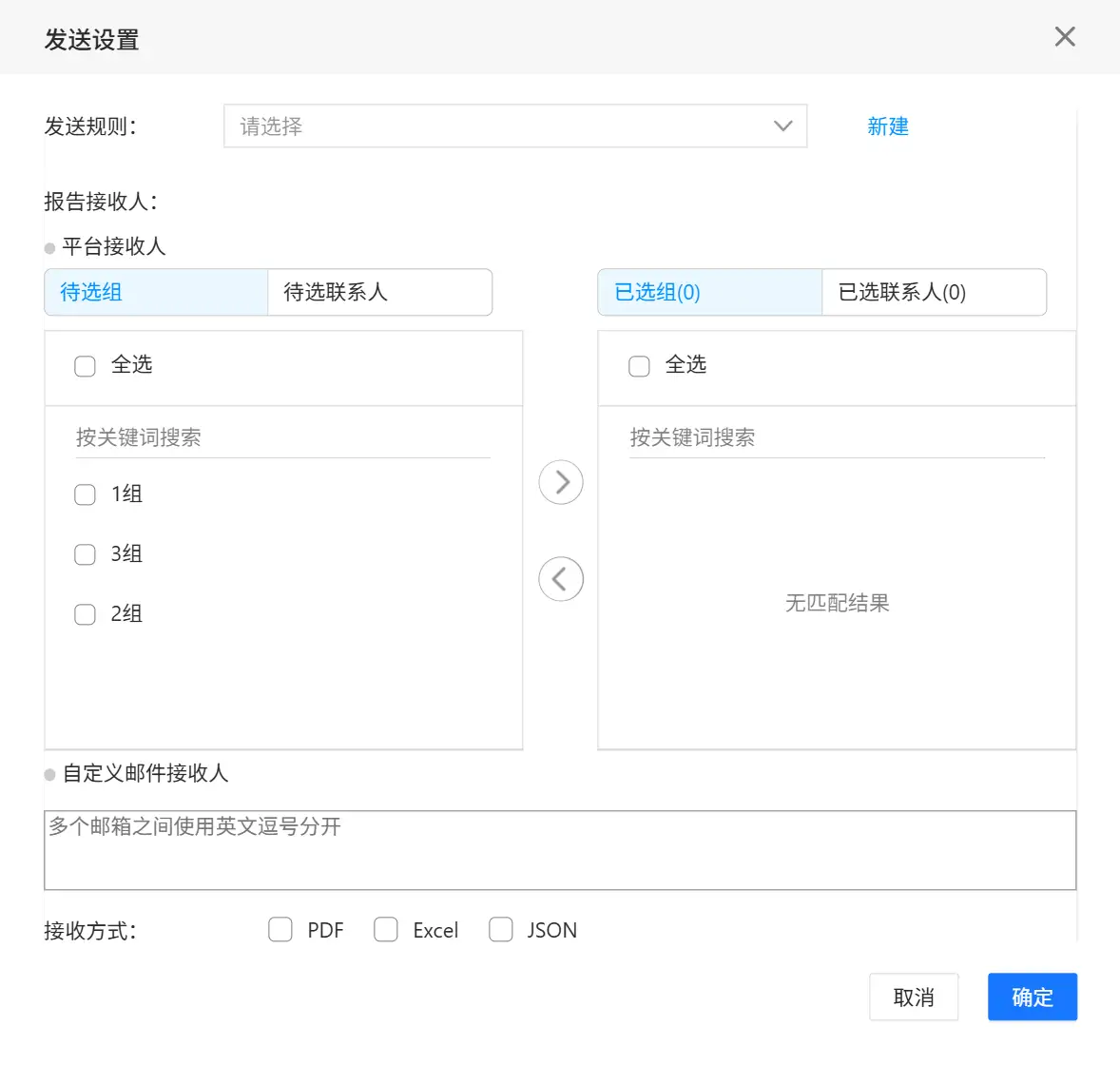Check 全选 in the candidate groups list
Image resolution: width=1120 pixels, height=1065 pixels.
click(x=86, y=366)
